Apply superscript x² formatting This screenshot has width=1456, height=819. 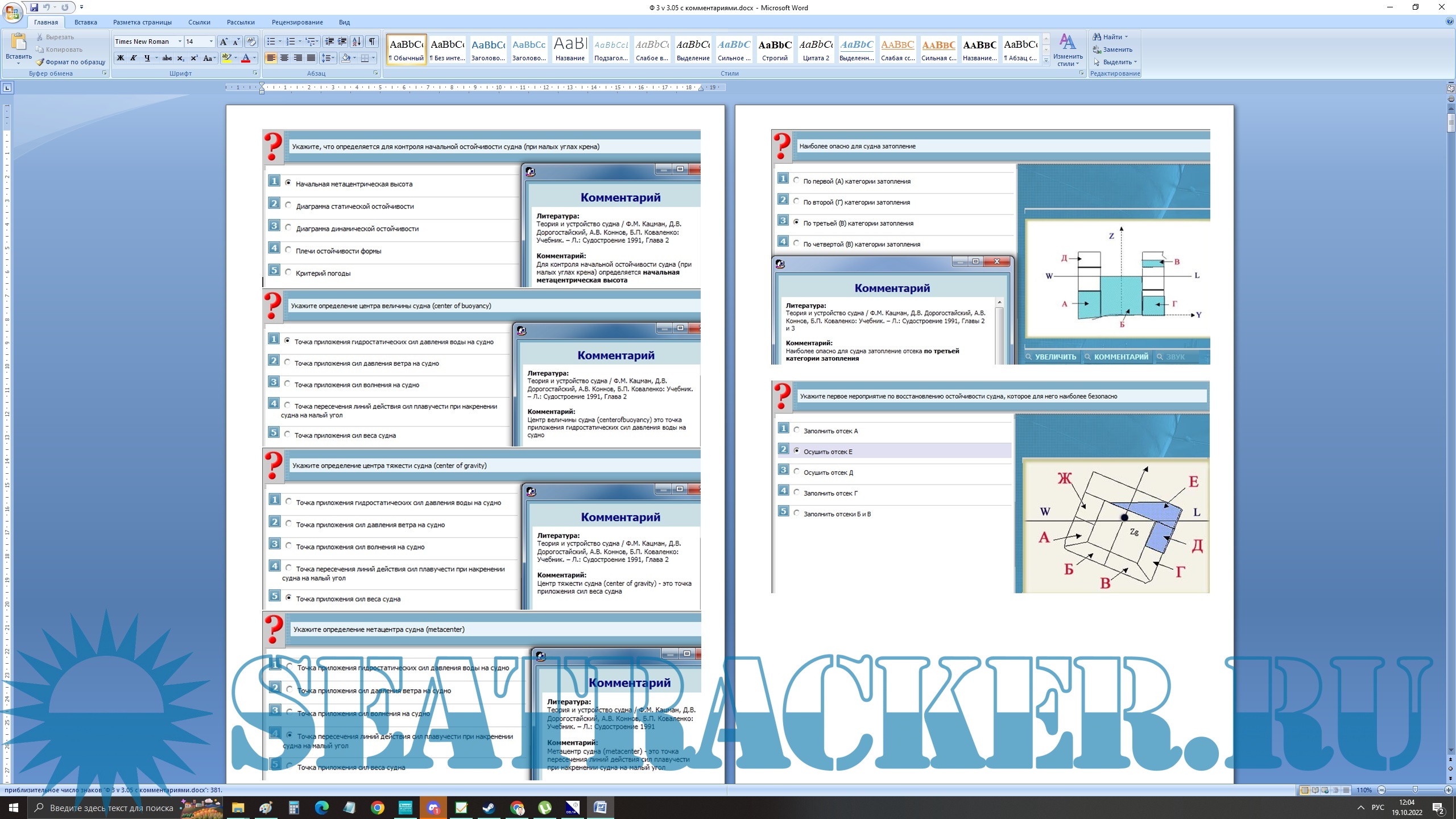coord(194,58)
